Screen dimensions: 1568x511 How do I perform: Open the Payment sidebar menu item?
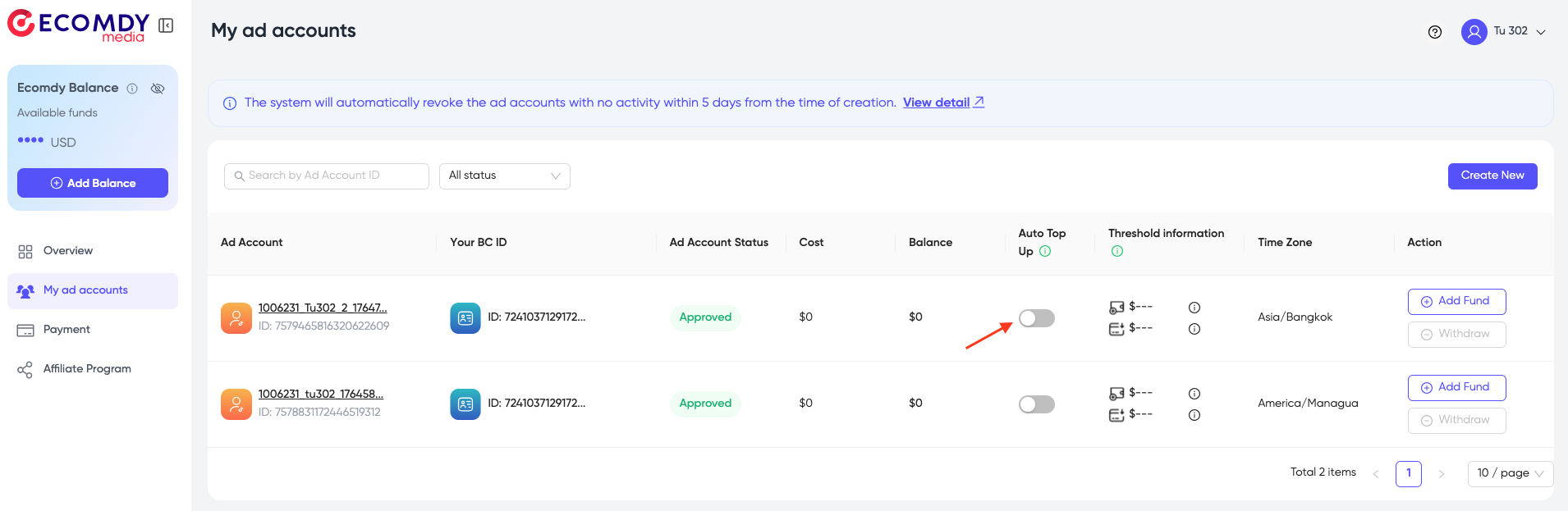[66, 330]
